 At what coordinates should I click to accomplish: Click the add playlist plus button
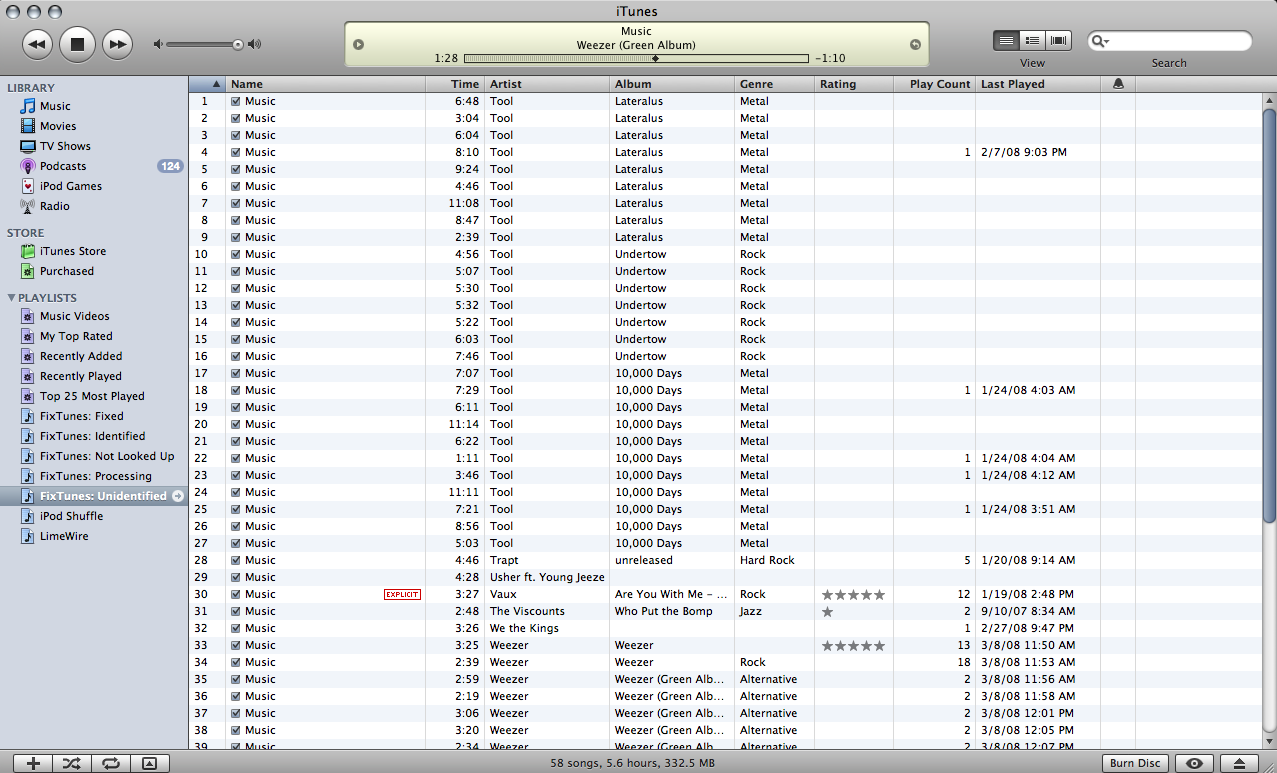[x=32, y=763]
